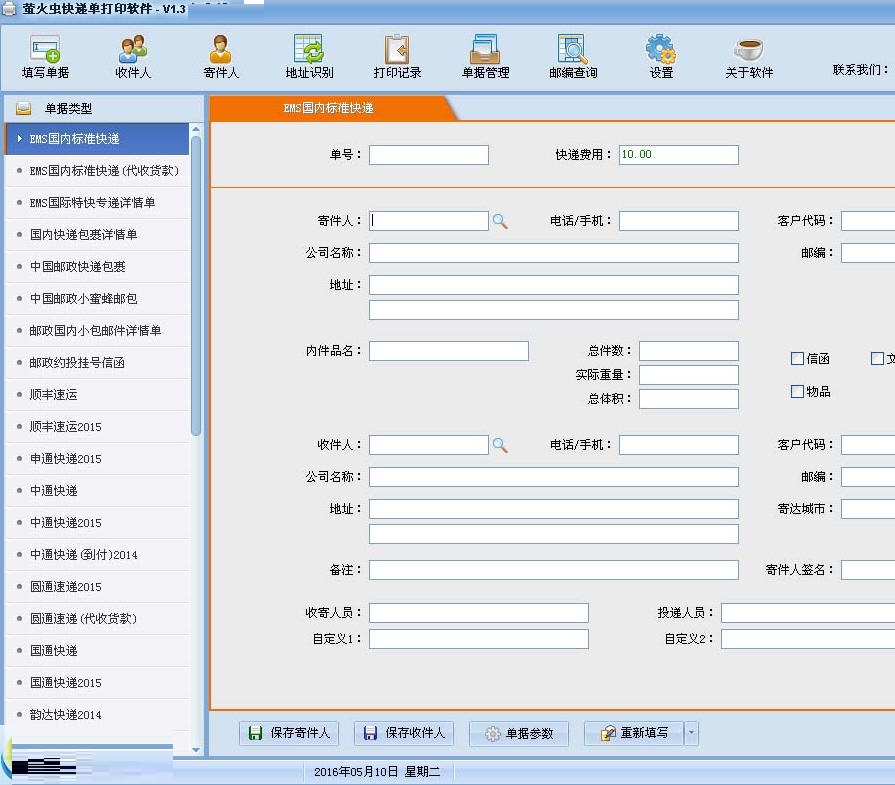Select EMS国内标准快递(代收货款) form type

click(x=97, y=171)
